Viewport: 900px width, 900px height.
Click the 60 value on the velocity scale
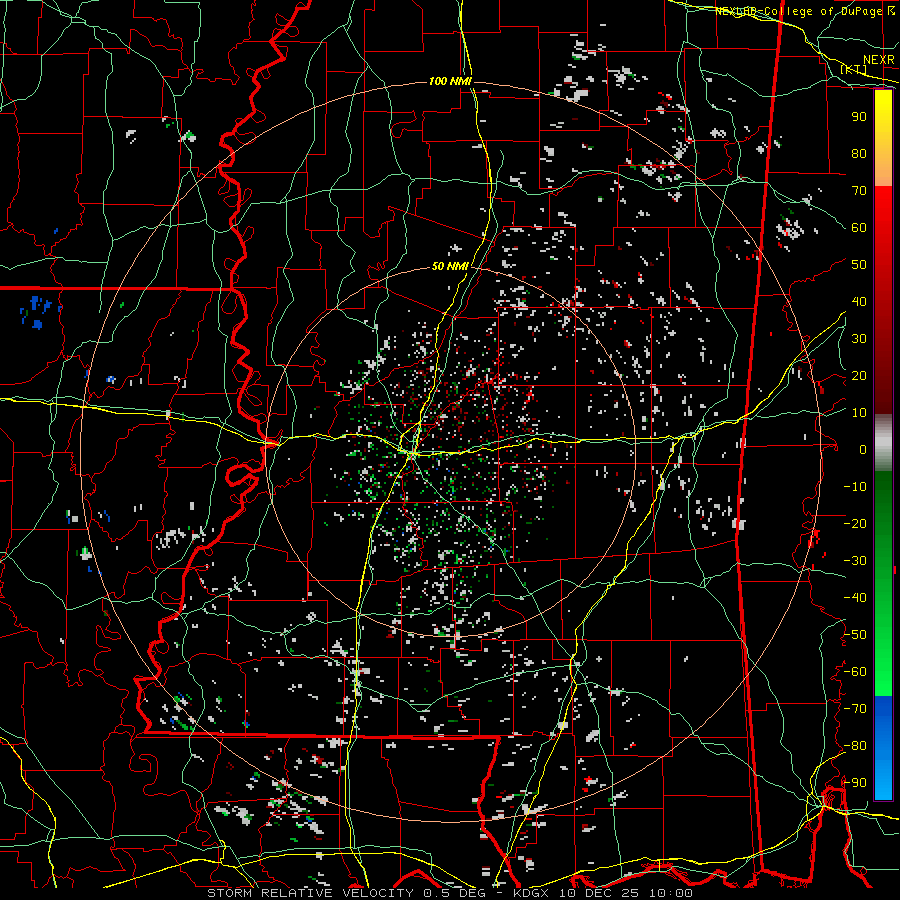tap(859, 227)
